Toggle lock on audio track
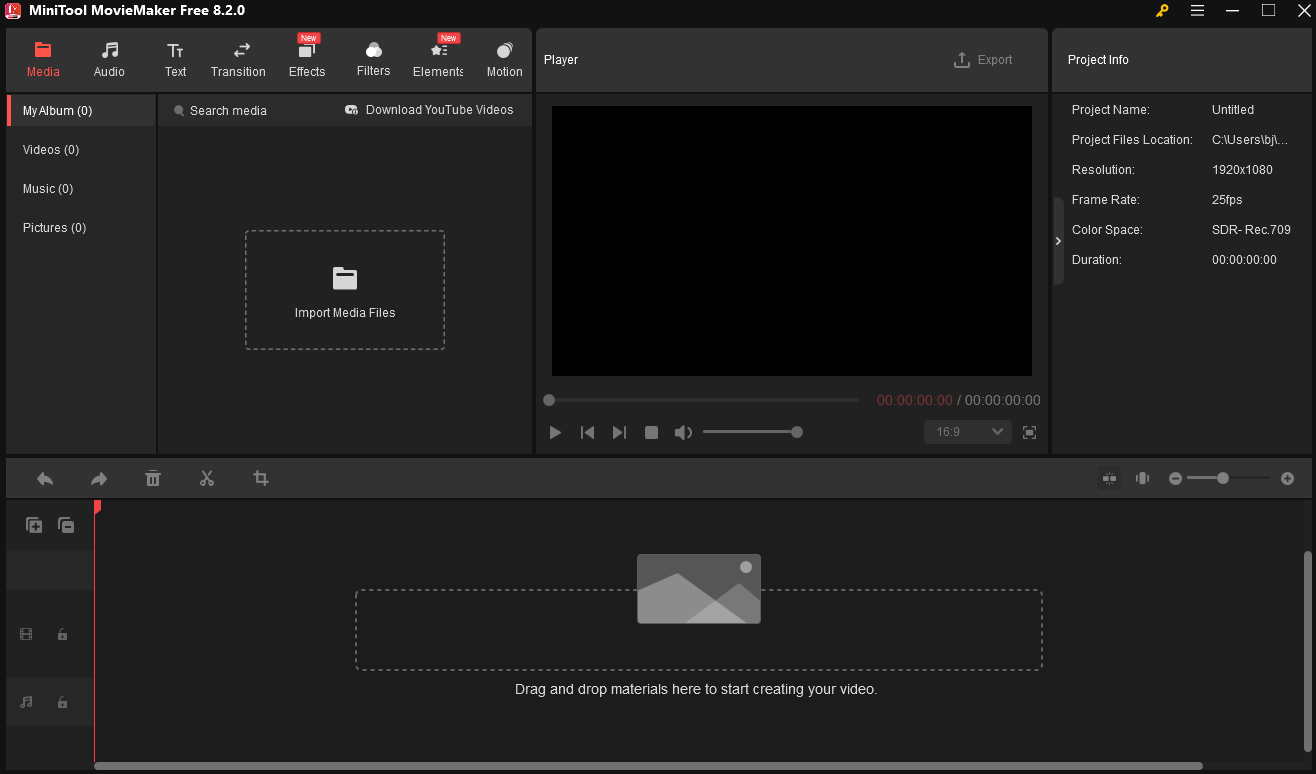This screenshot has height=774, width=1316. [62, 702]
